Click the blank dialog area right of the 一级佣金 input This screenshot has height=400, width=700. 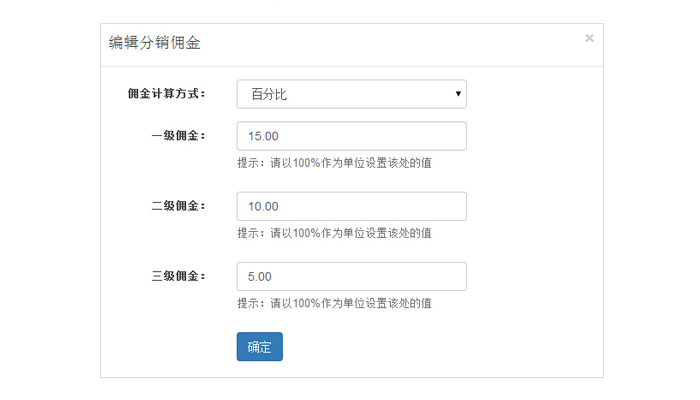[x=535, y=136]
